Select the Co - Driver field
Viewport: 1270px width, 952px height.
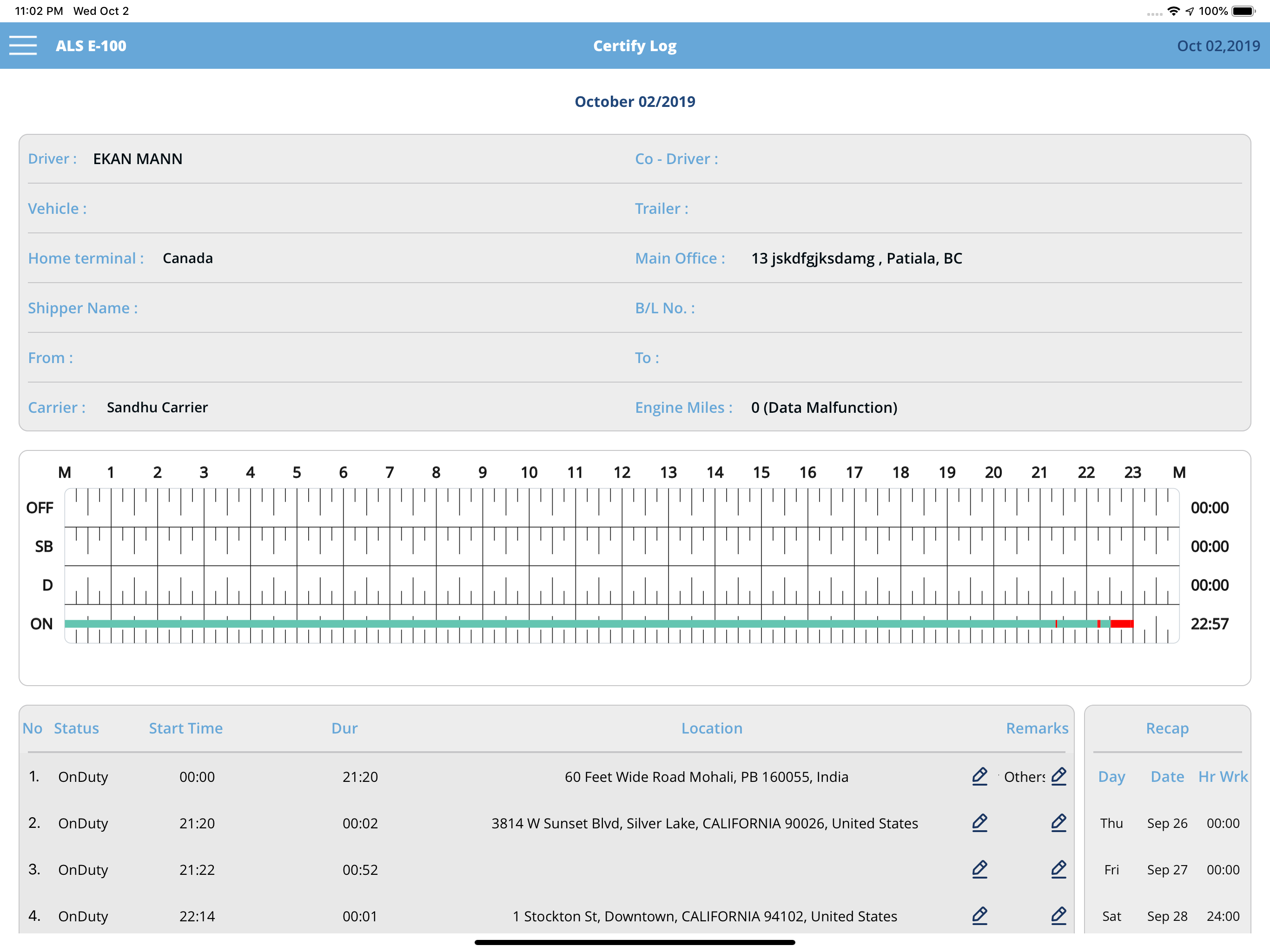(x=938, y=159)
